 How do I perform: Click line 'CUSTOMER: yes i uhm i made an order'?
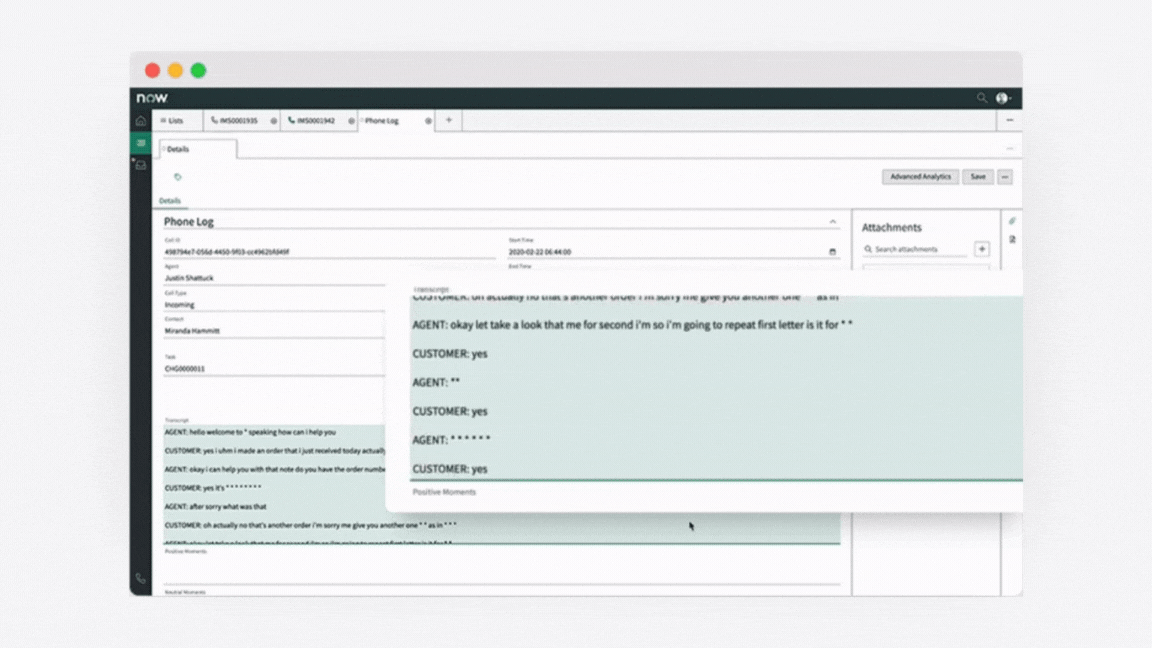coord(275,451)
